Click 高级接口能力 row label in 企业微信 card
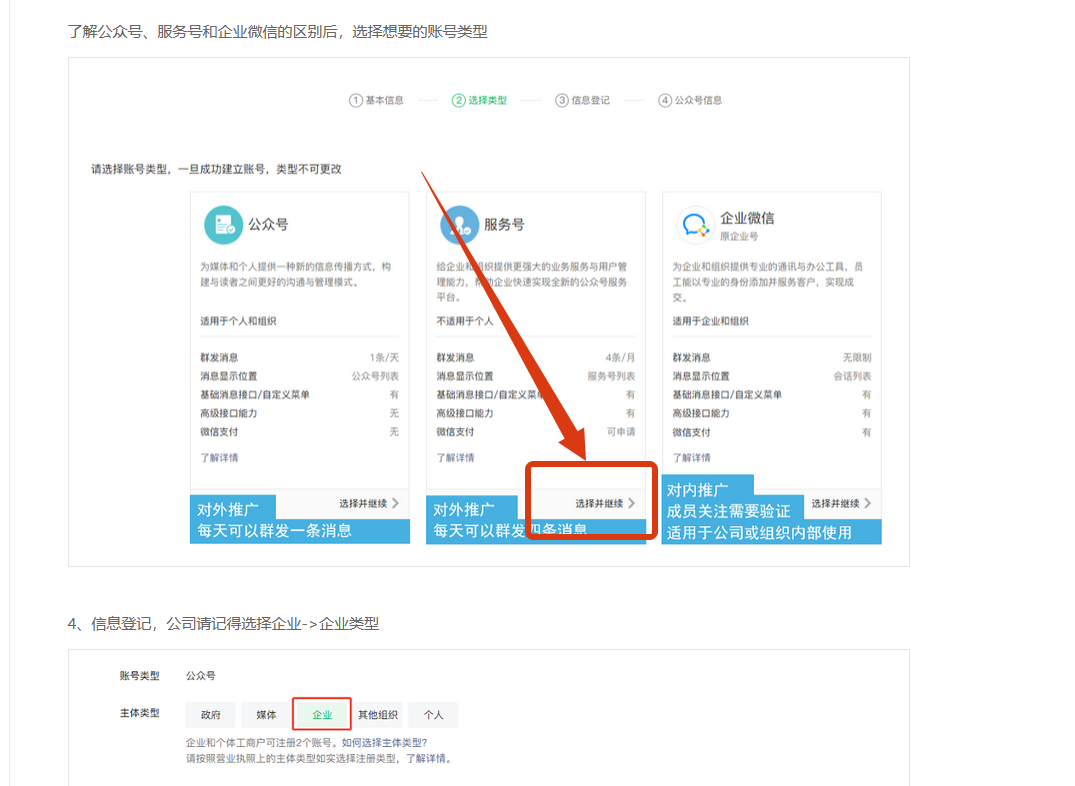Viewport: 1075px width, 786px height. pos(701,413)
